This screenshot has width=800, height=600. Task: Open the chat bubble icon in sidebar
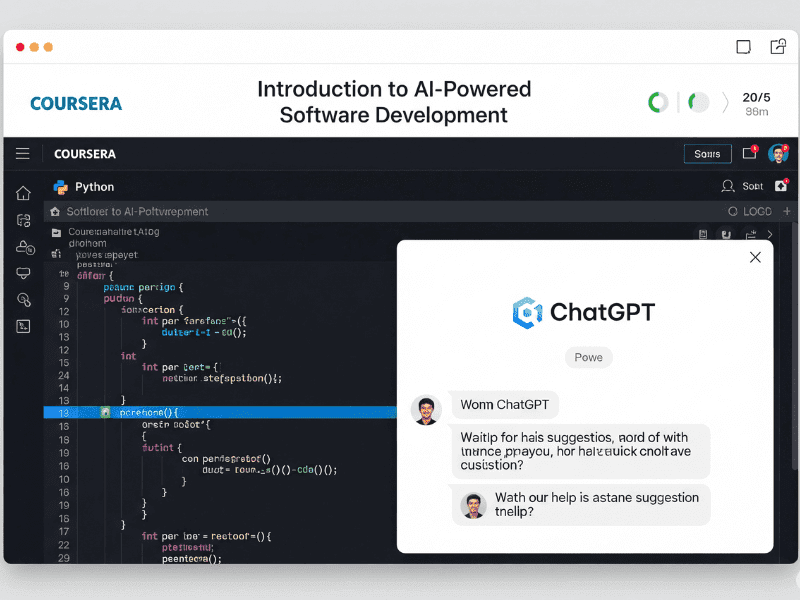click(x=23, y=273)
